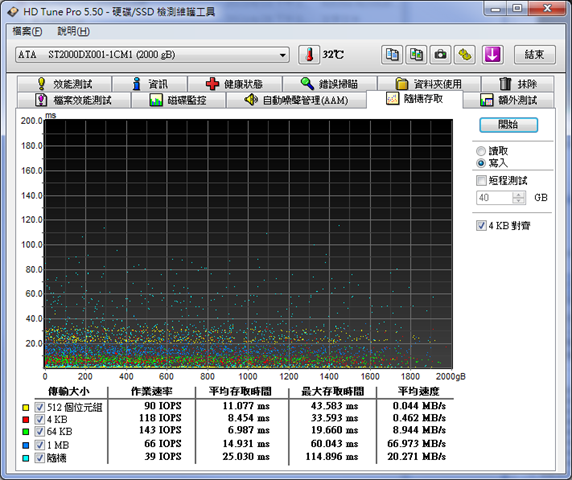Click the copy text to clipboard icon
This screenshot has width=572, height=480.
click(x=392, y=55)
